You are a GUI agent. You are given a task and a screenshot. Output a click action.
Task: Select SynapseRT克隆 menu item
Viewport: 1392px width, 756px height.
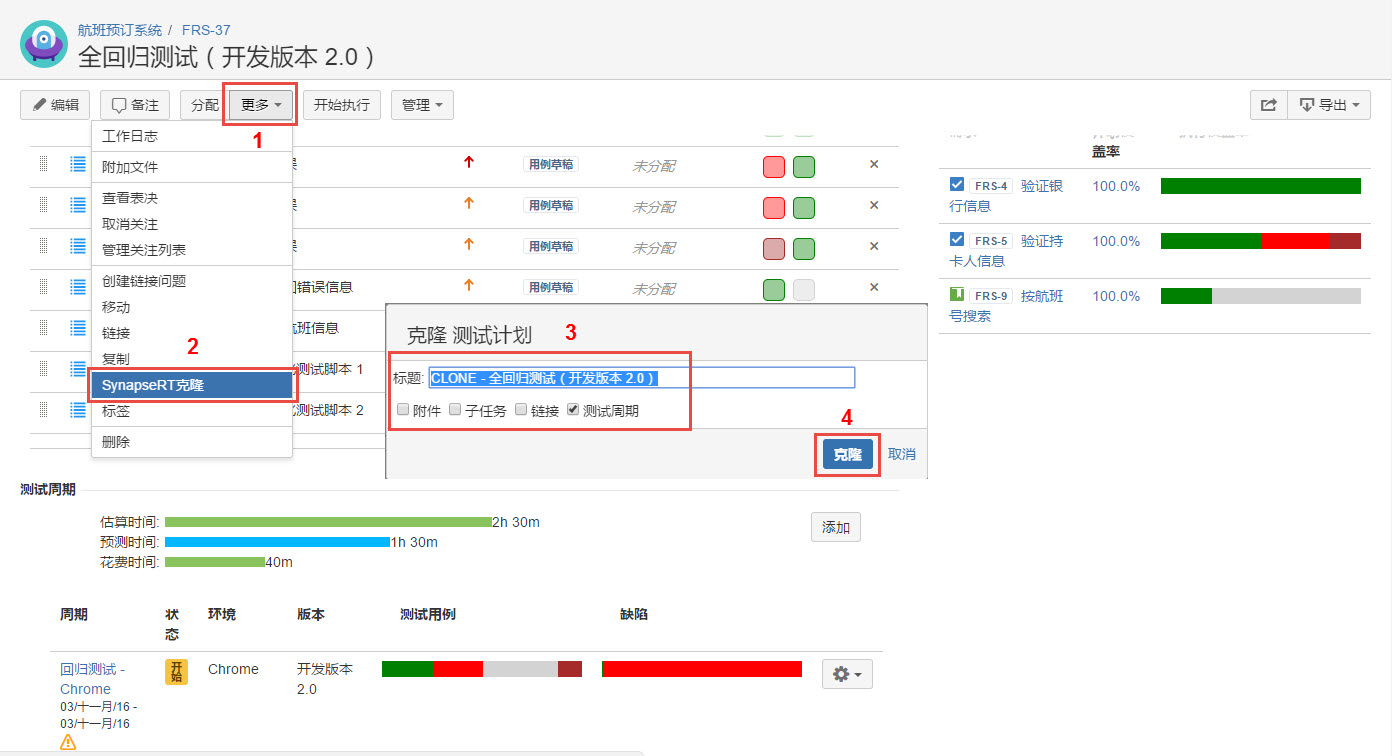192,385
